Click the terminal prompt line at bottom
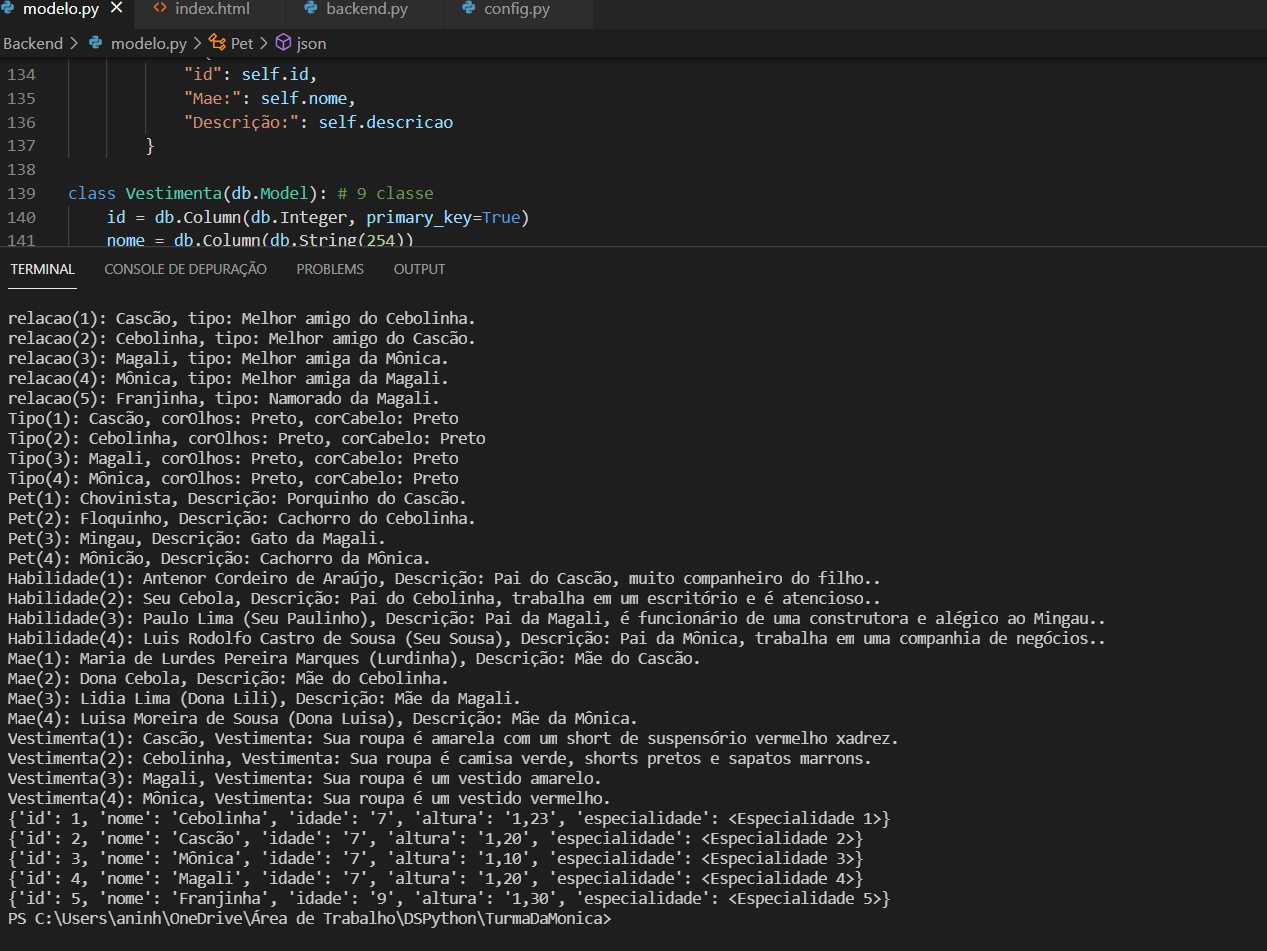Screen dimensions: 1267x951 [300, 918]
